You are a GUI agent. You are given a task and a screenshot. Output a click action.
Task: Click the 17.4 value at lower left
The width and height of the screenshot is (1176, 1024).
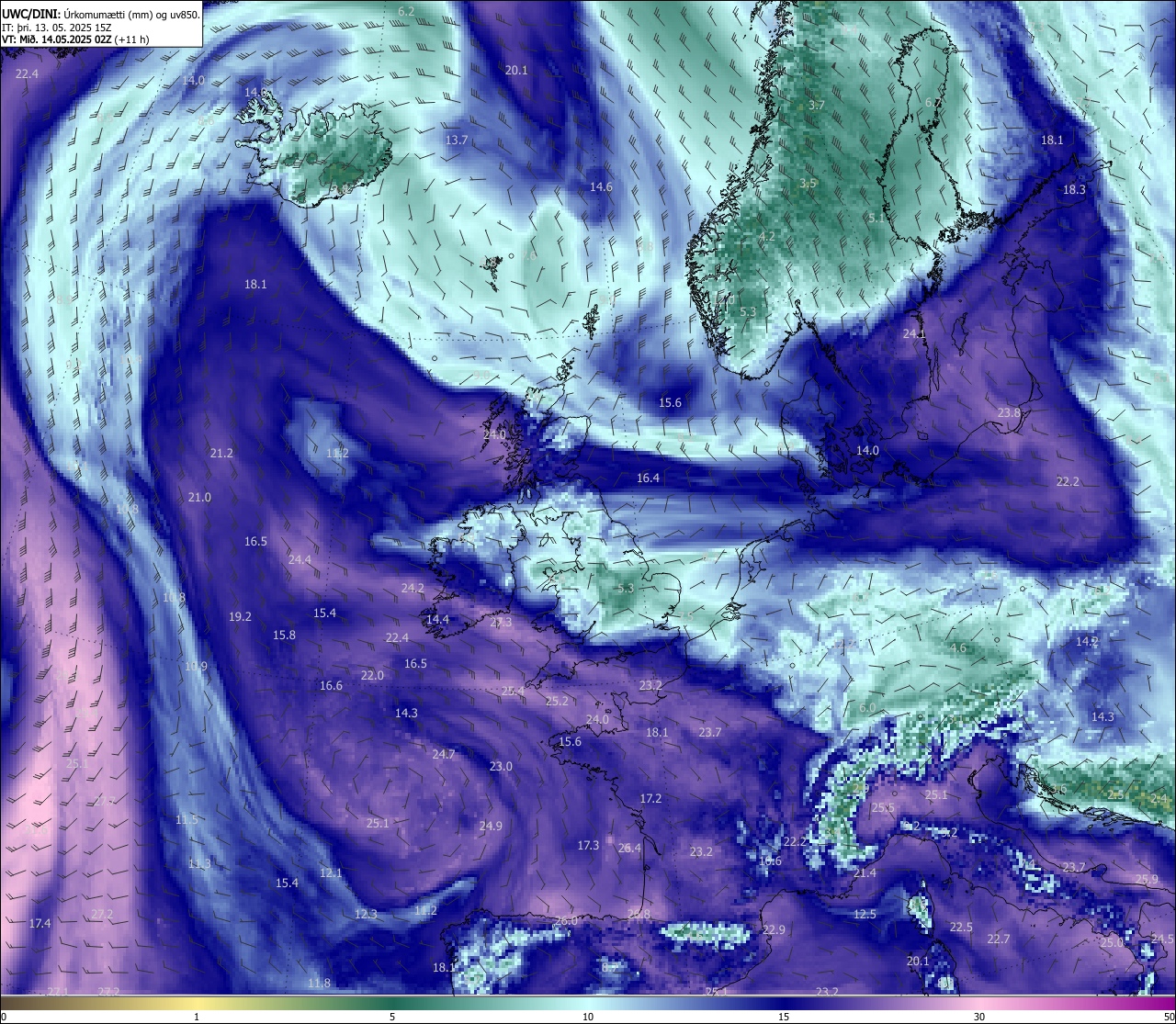pos(40,923)
